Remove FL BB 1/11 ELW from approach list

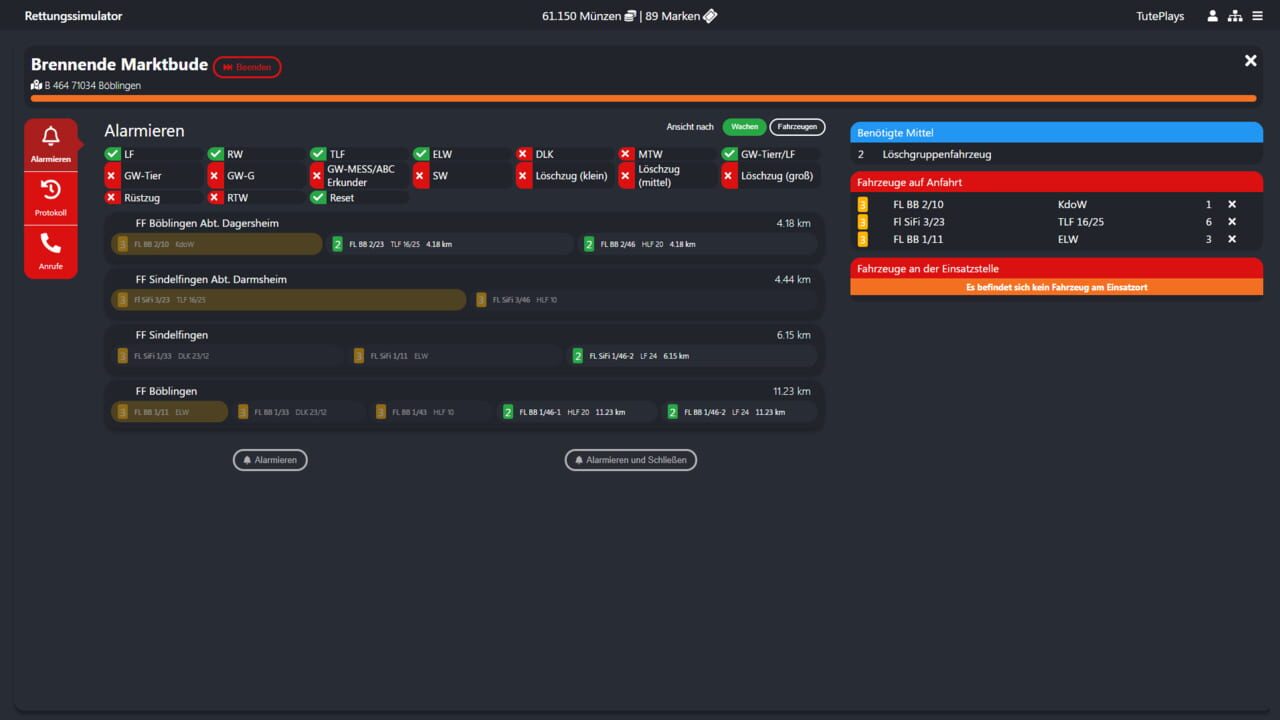(x=1232, y=239)
